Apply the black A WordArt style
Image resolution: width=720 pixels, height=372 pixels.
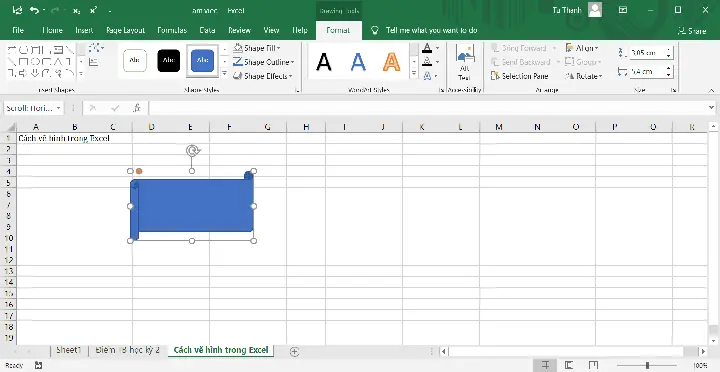[324, 62]
